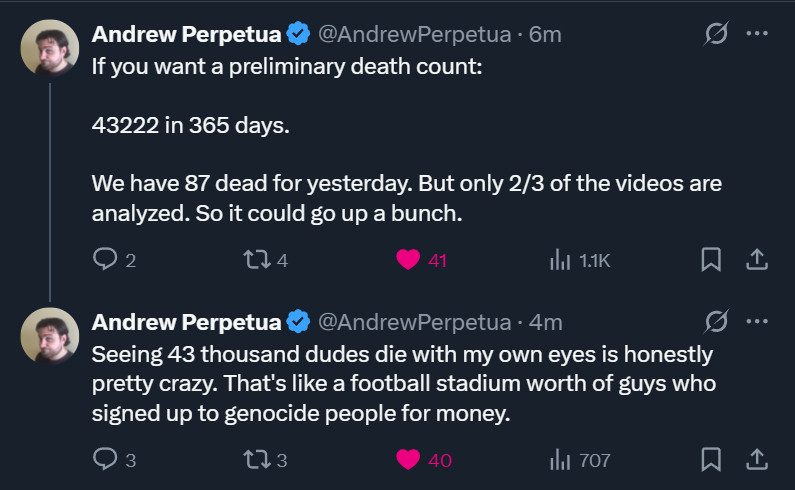Bookmark the second tweet
The image size is (795, 490).
711,460
